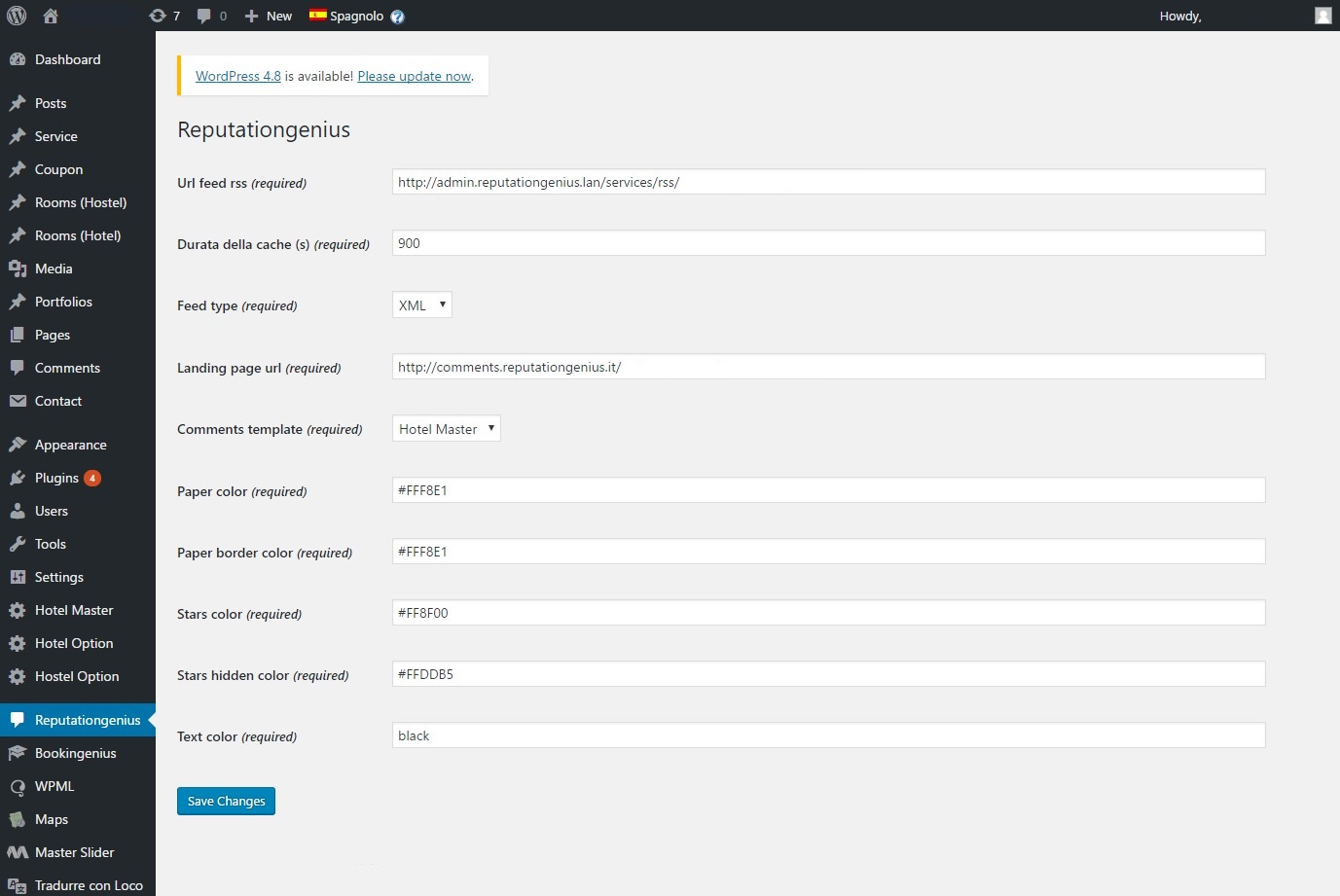
Task: Click the help question mark icon in the admin bar
Action: [396, 17]
